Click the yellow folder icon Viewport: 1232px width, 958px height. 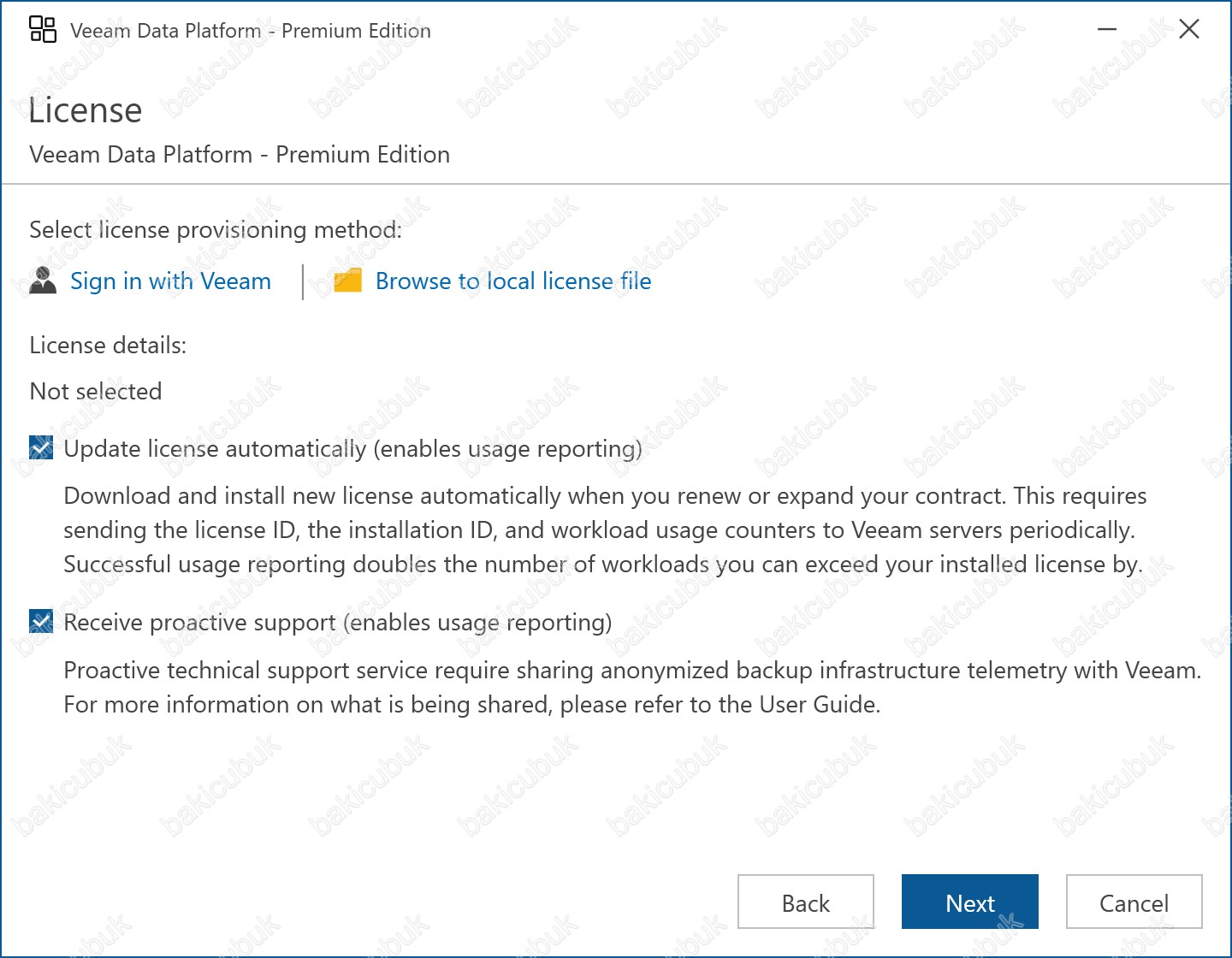[x=347, y=281]
